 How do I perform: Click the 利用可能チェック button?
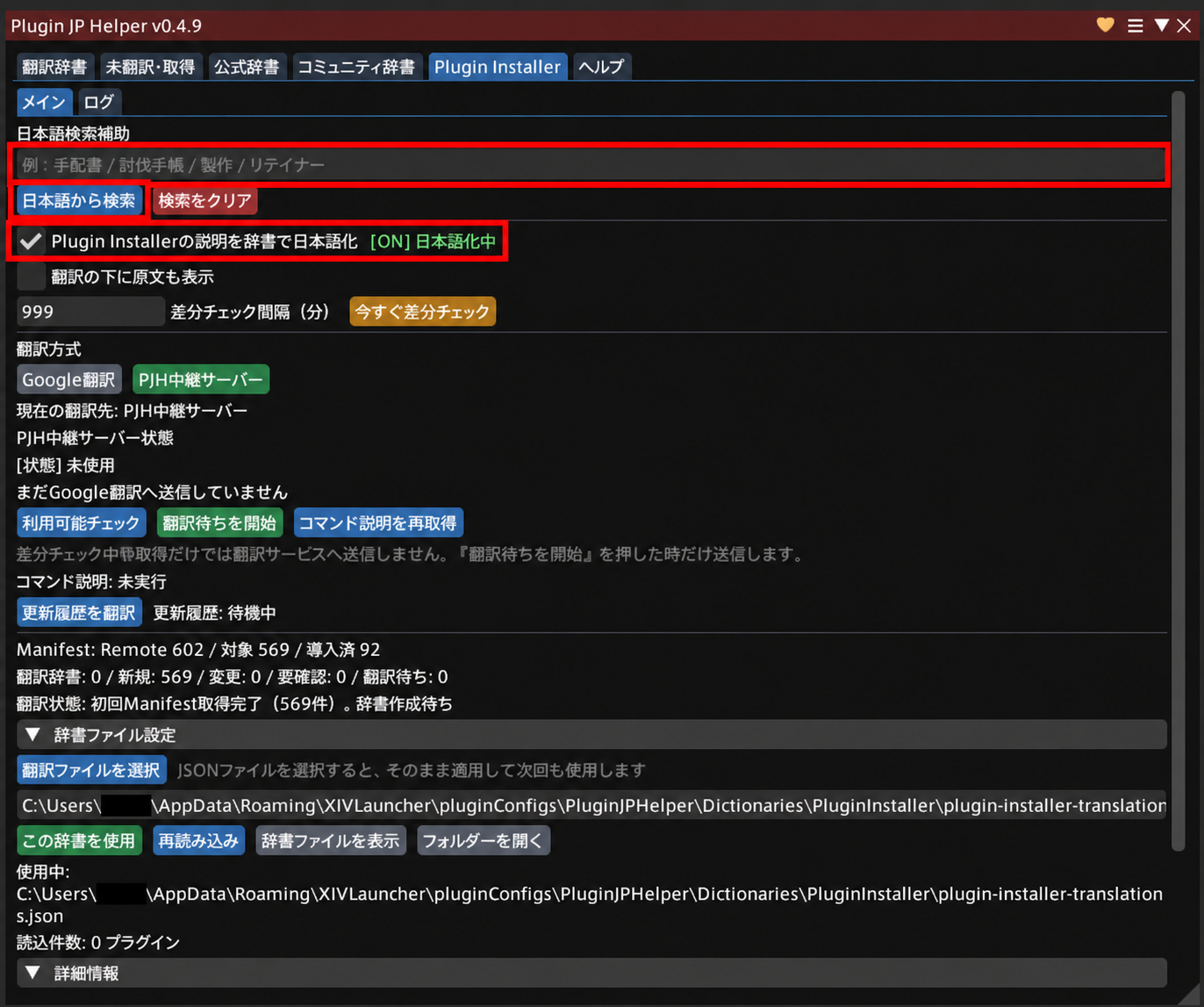(x=82, y=523)
